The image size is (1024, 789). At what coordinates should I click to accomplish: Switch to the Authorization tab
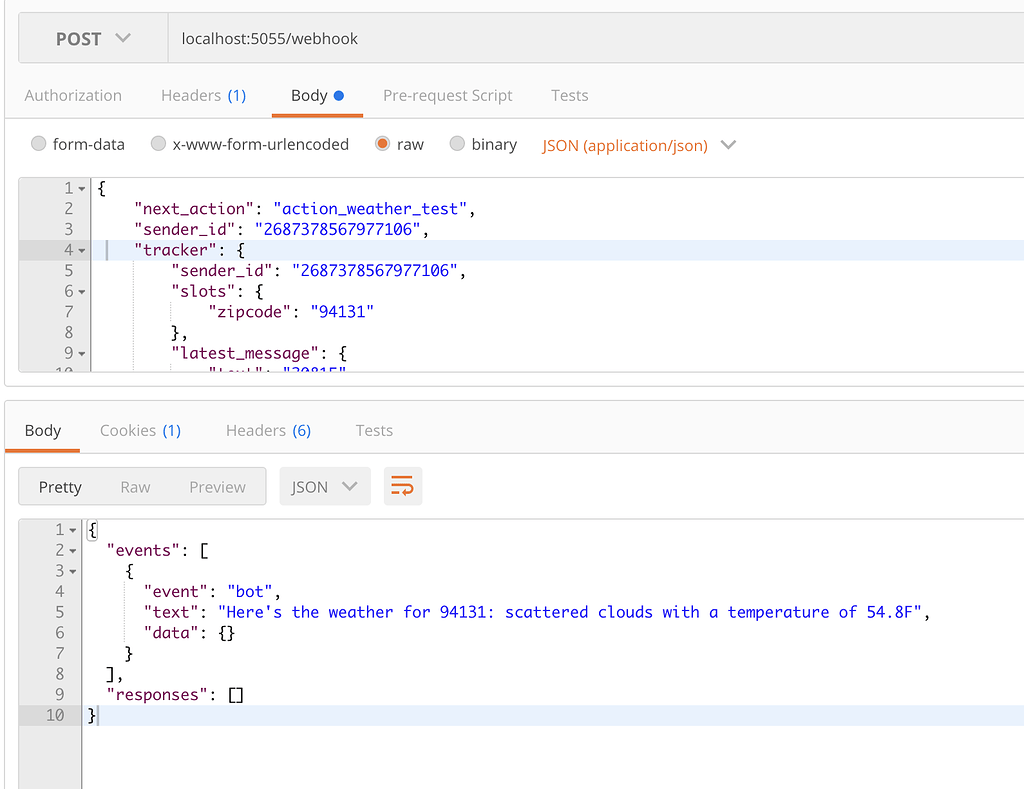tap(73, 95)
